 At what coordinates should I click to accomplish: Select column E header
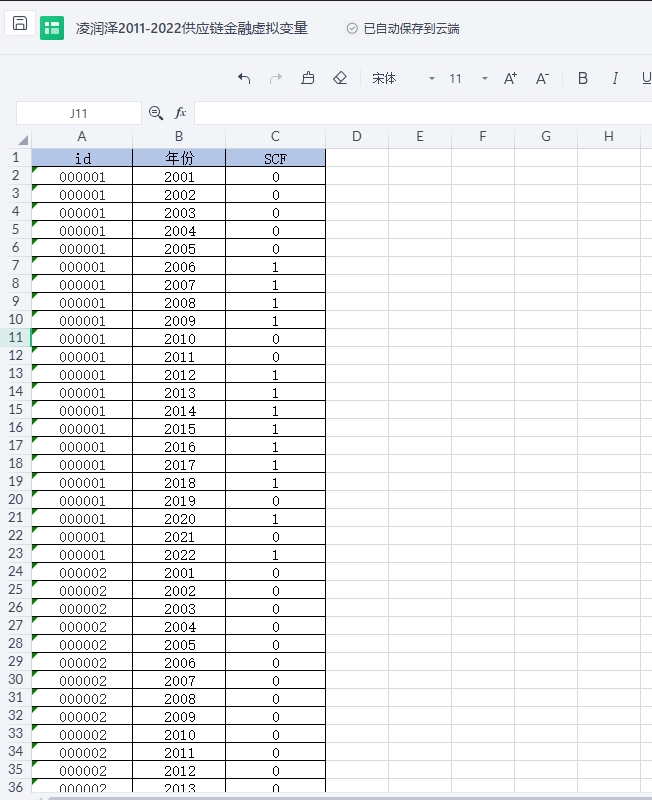420,137
